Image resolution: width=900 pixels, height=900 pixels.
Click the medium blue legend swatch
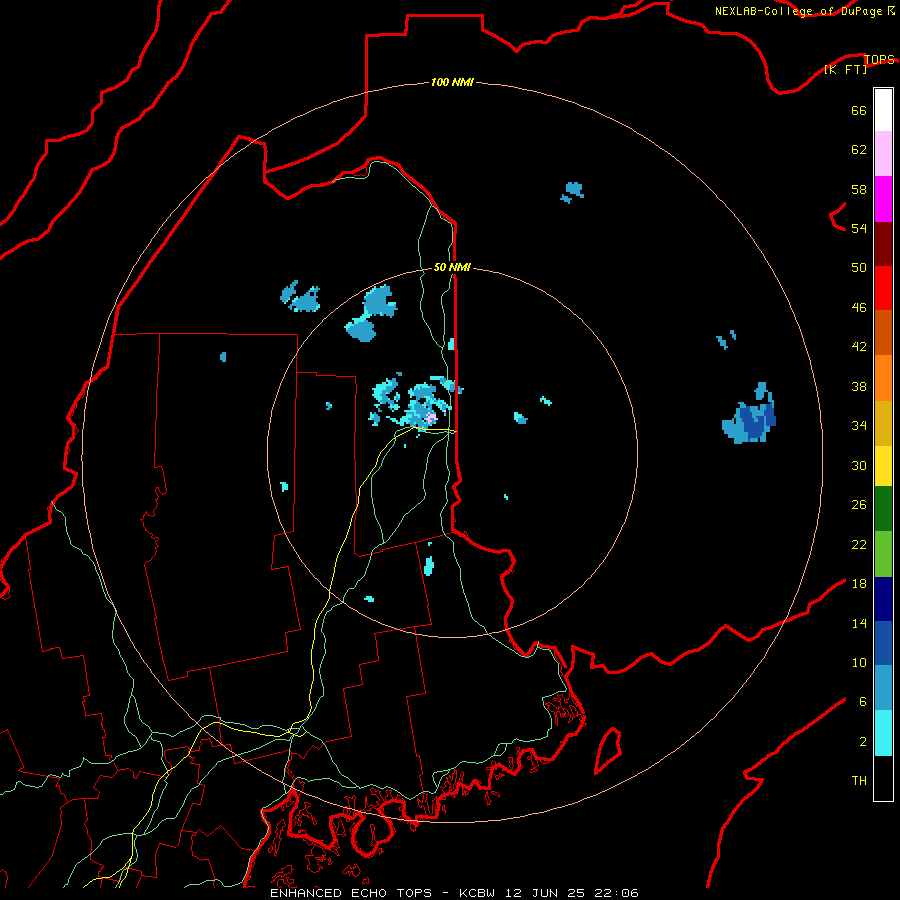(x=883, y=644)
